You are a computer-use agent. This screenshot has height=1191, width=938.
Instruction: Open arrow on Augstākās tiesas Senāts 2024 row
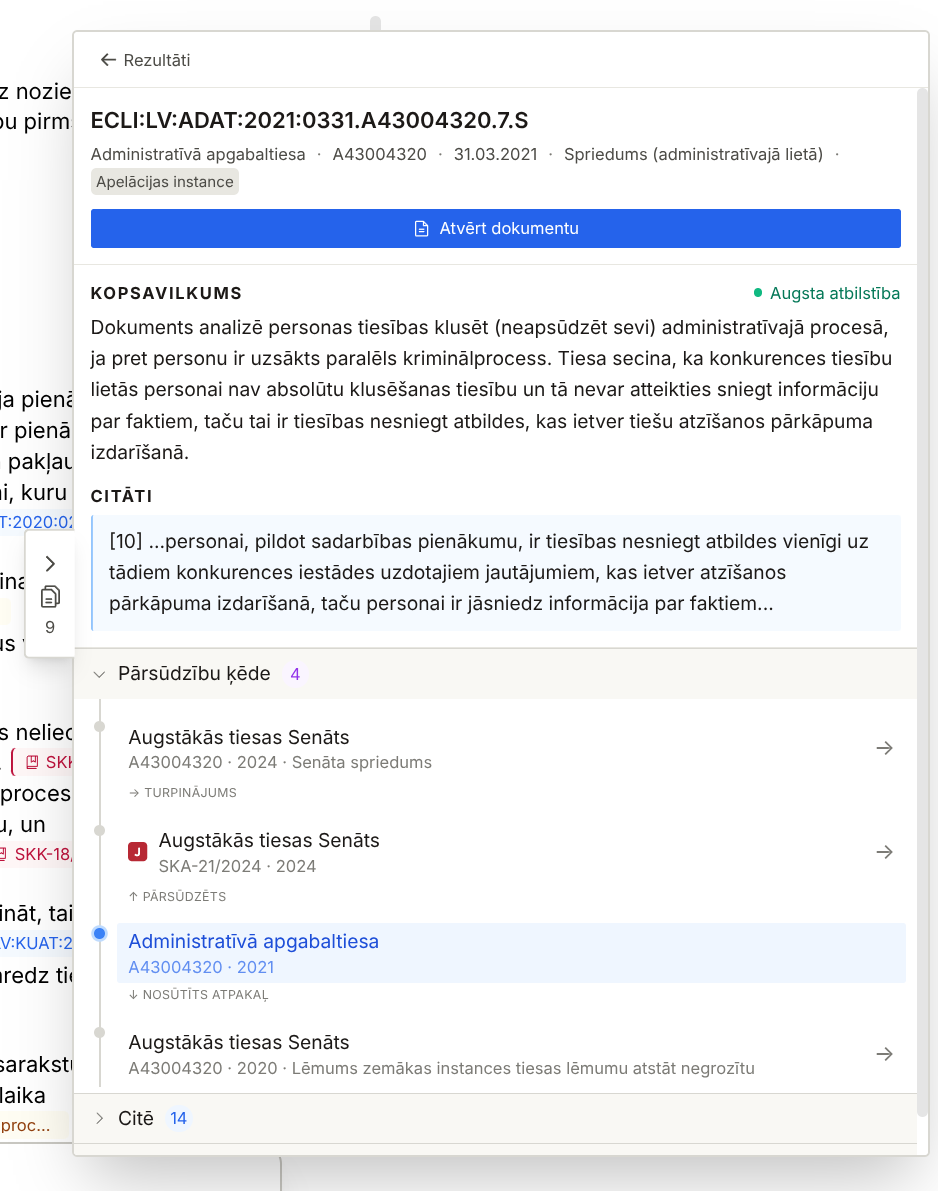tap(884, 748)
